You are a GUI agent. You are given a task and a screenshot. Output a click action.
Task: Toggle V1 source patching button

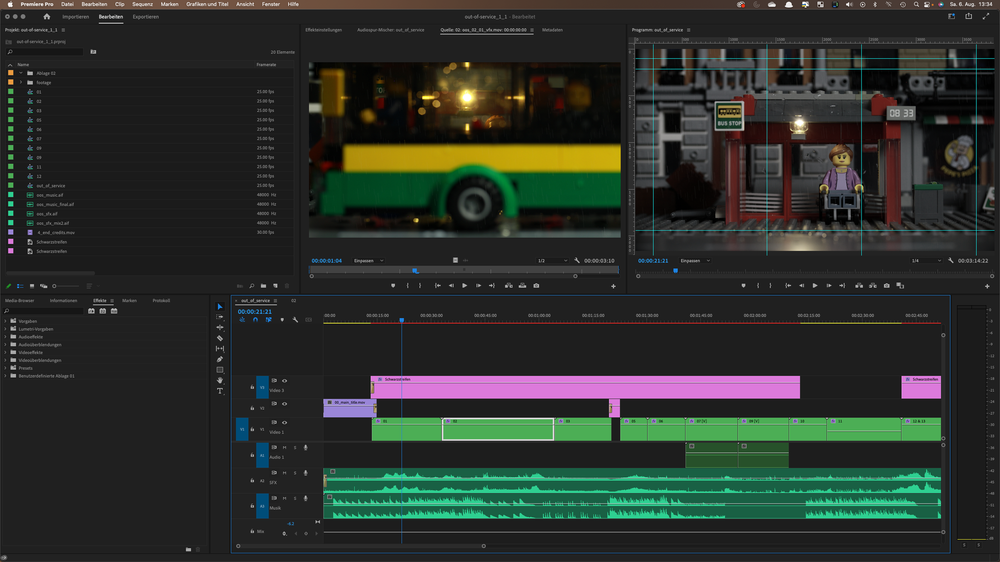pos(242,429)
